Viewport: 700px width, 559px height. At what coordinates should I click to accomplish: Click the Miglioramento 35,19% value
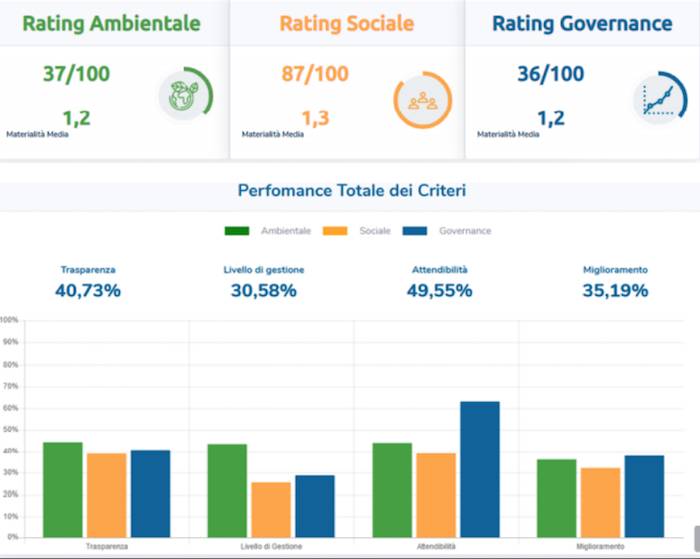tap(615, 291)
